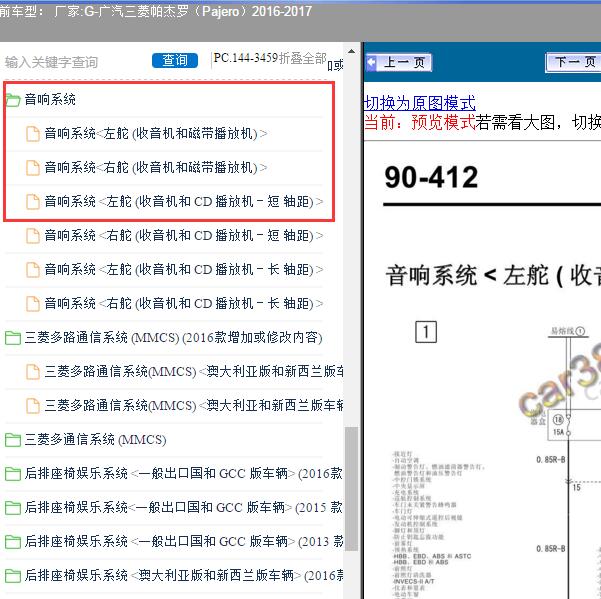Select 三菱多通信系统 (MMCS) folder label

point(95,439)
